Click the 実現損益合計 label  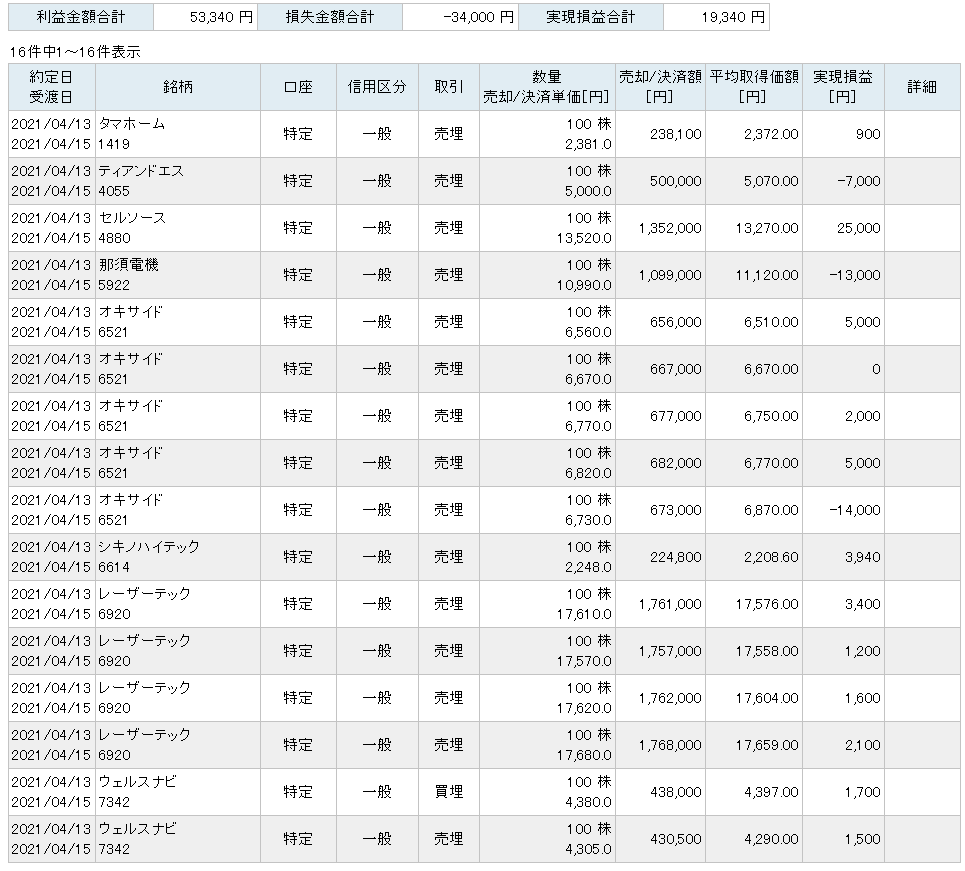pos(591,17)
